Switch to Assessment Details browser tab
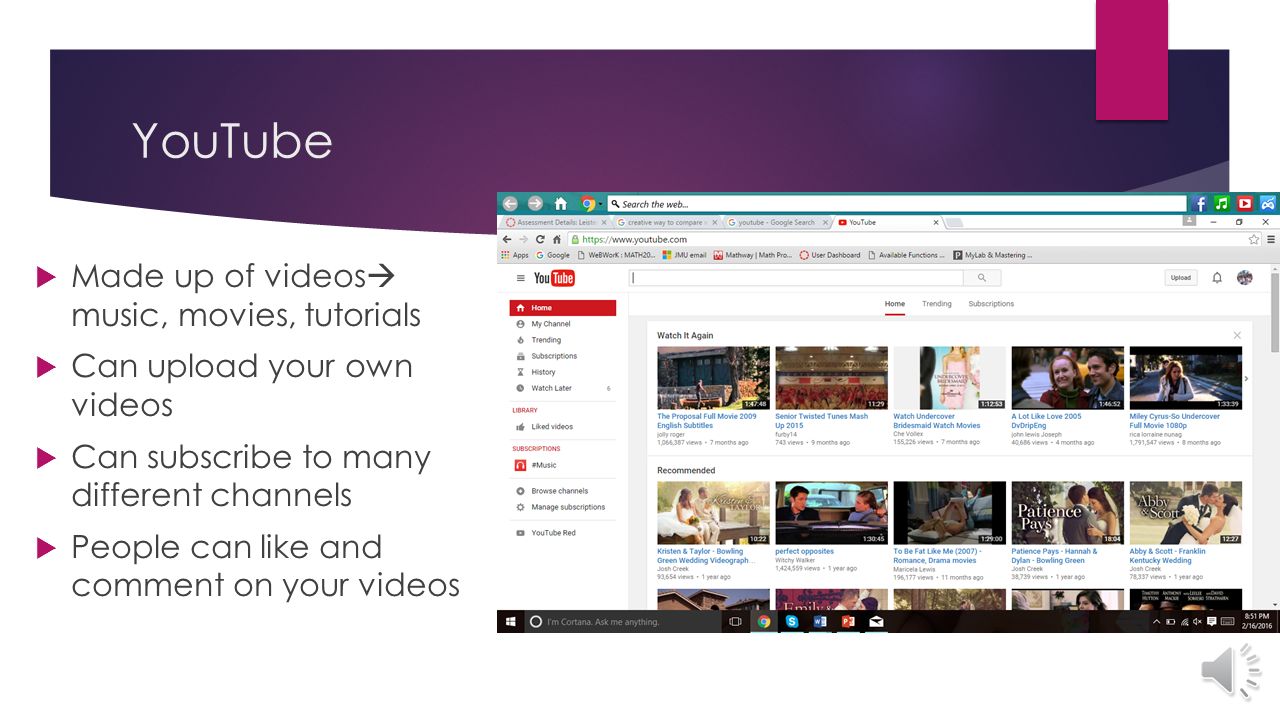 pos(556,222)
